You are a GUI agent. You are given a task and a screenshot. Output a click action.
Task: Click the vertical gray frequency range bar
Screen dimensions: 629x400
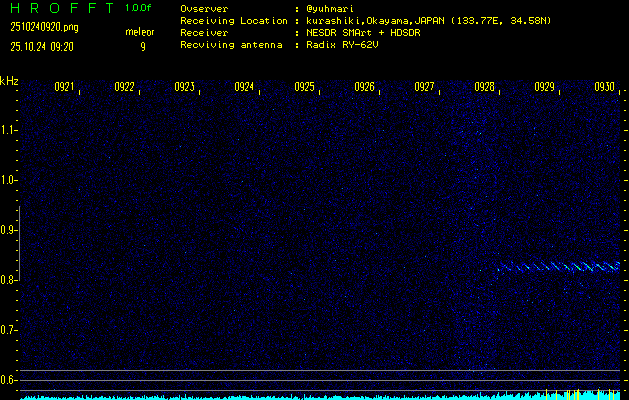[x=20, y=243]
